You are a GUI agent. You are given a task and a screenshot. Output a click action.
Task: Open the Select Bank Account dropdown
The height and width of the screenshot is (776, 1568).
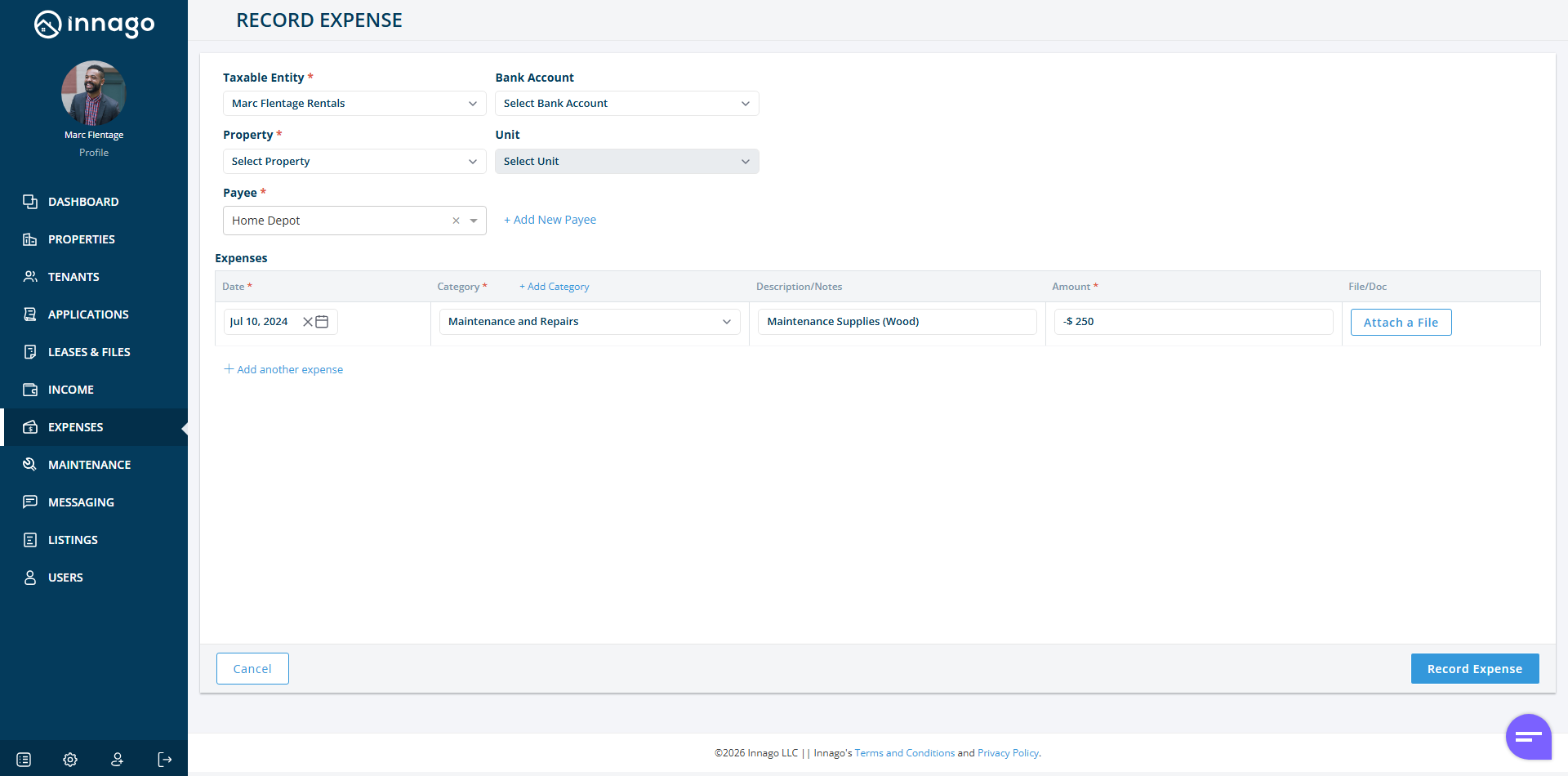(626, 104)
